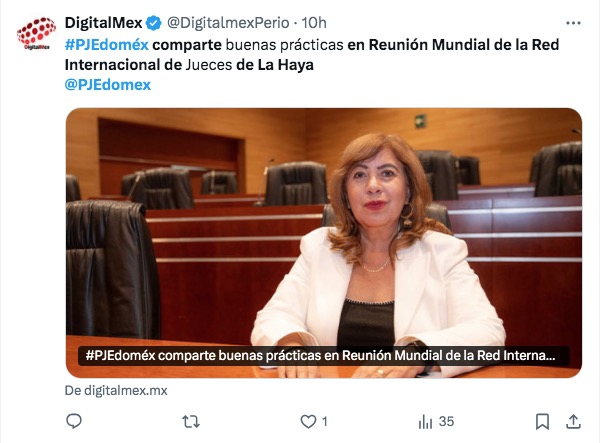Open the @DigitalmexPerio handle link

click(228, 23)
